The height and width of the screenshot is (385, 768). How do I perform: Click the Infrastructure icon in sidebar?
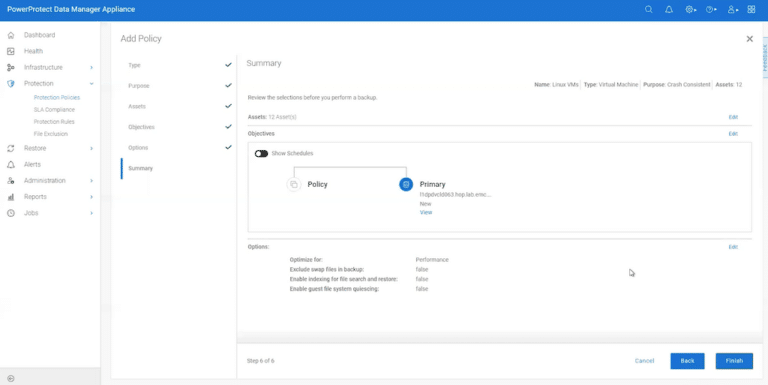pos(11,67)
